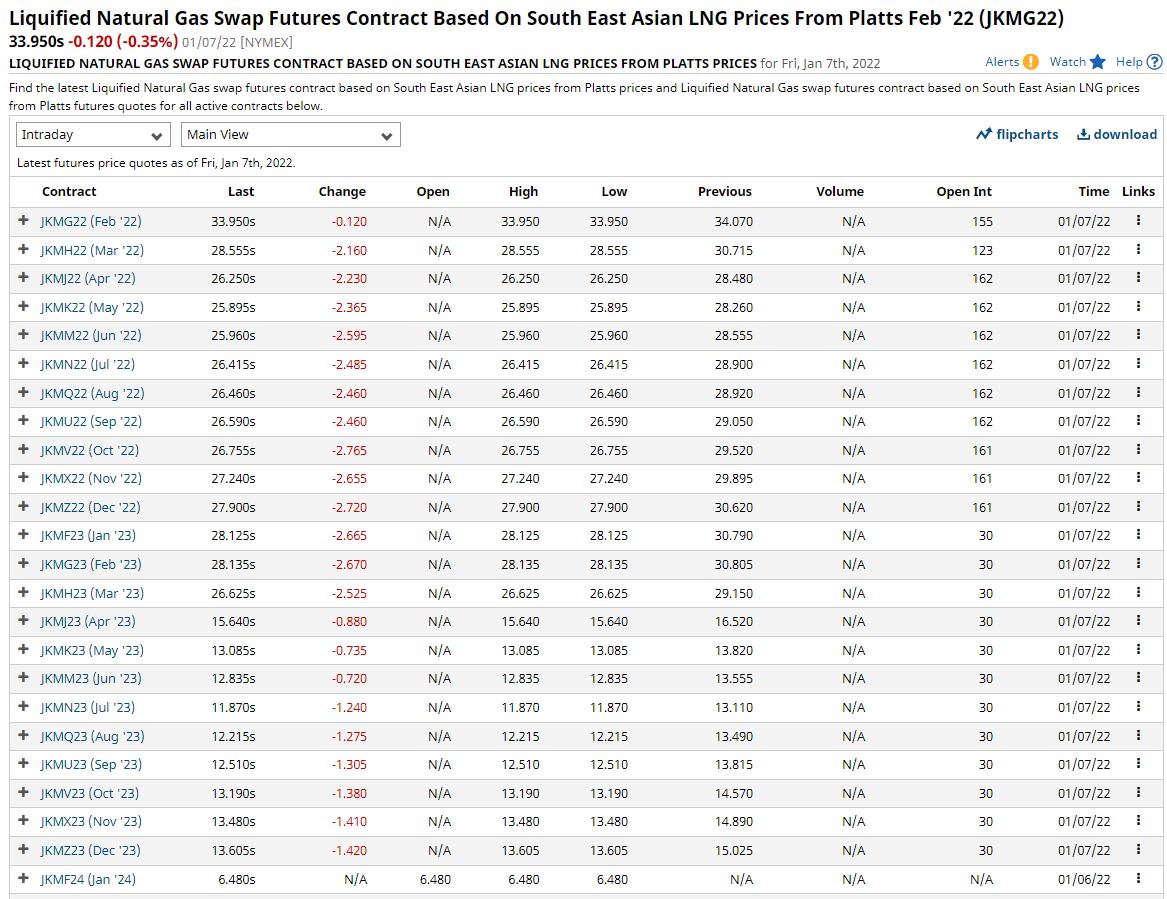Open the JKMN22 (Jul '22) contract link

coord(88,365)
